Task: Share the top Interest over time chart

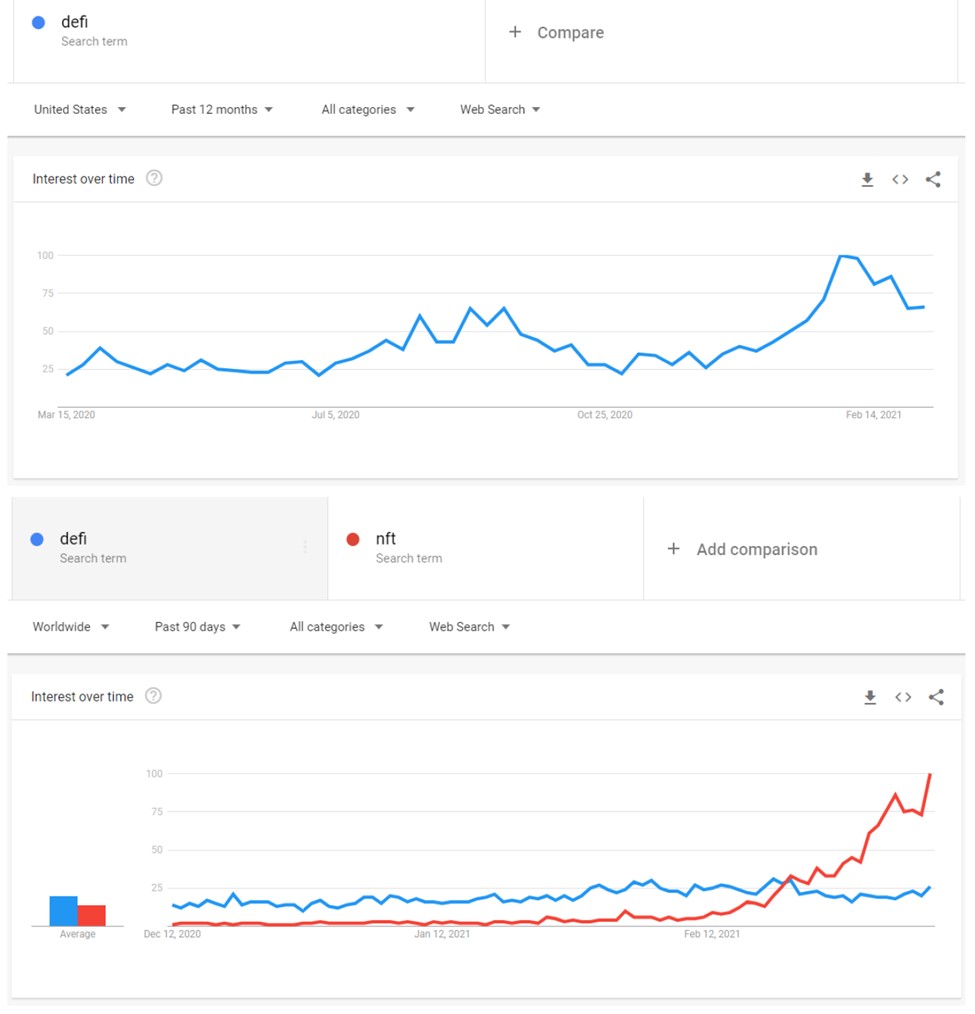Action: [x=932, y=179]
